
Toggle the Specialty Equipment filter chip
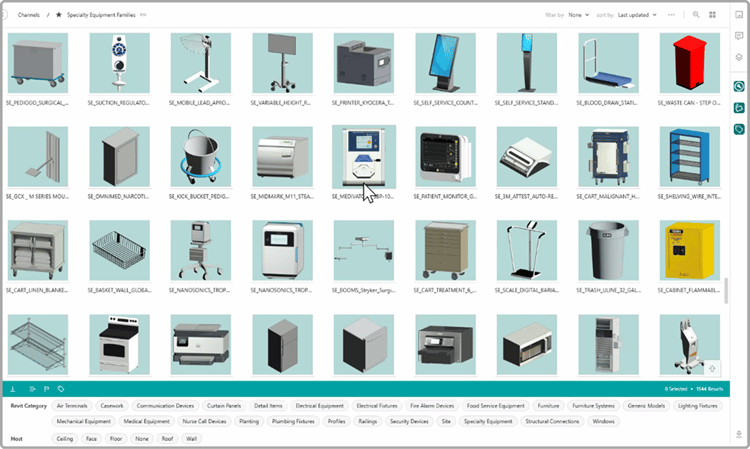(x=488, y=421)
